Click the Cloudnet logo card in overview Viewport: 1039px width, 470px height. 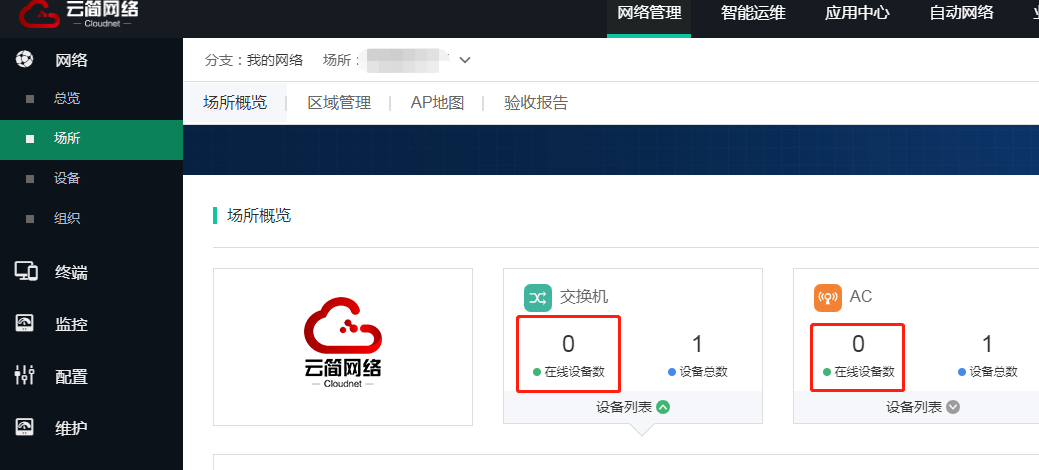click(343, 347)
